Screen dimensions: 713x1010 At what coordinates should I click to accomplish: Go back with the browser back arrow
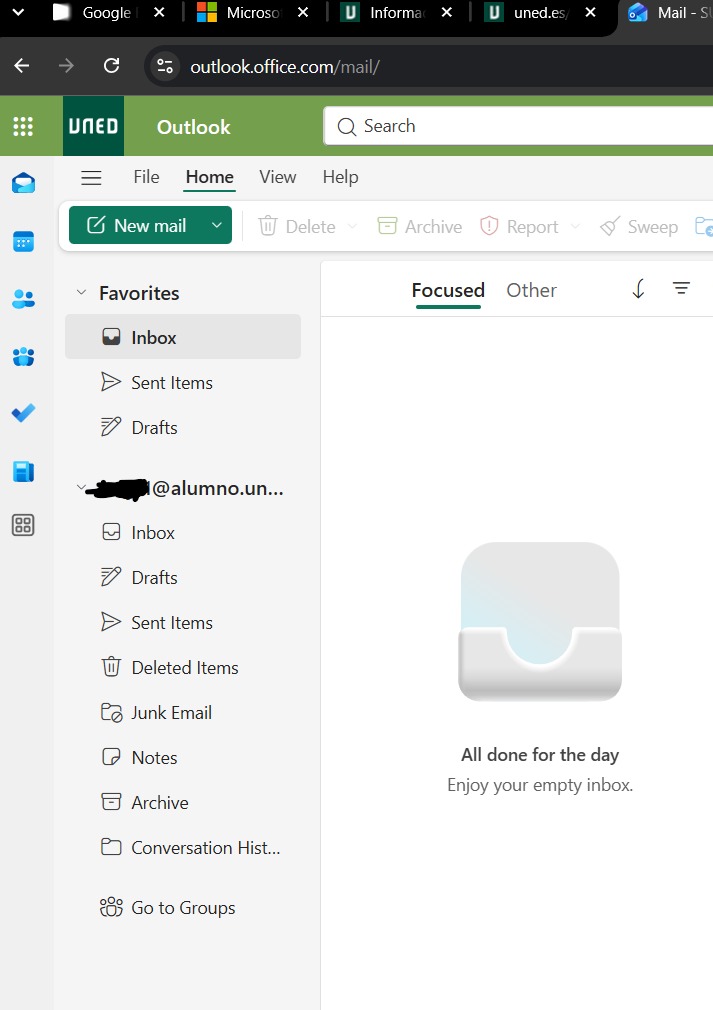point(22,66)
